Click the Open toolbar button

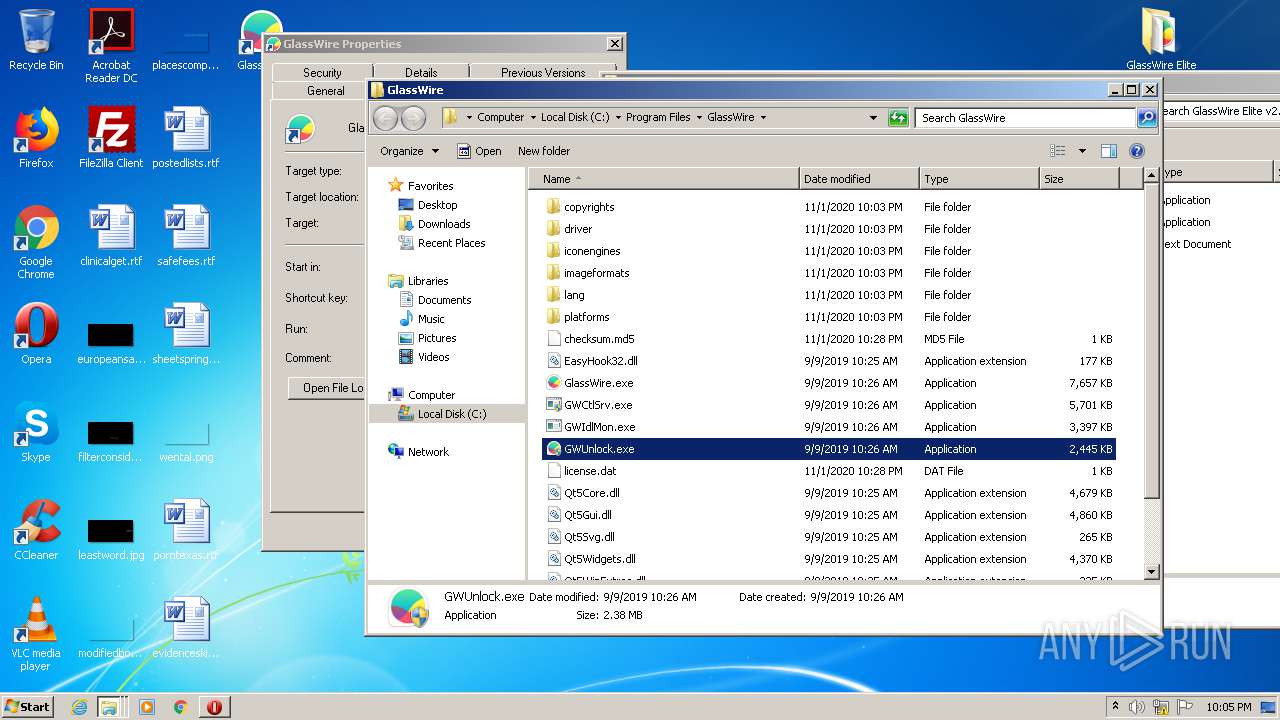479,151
